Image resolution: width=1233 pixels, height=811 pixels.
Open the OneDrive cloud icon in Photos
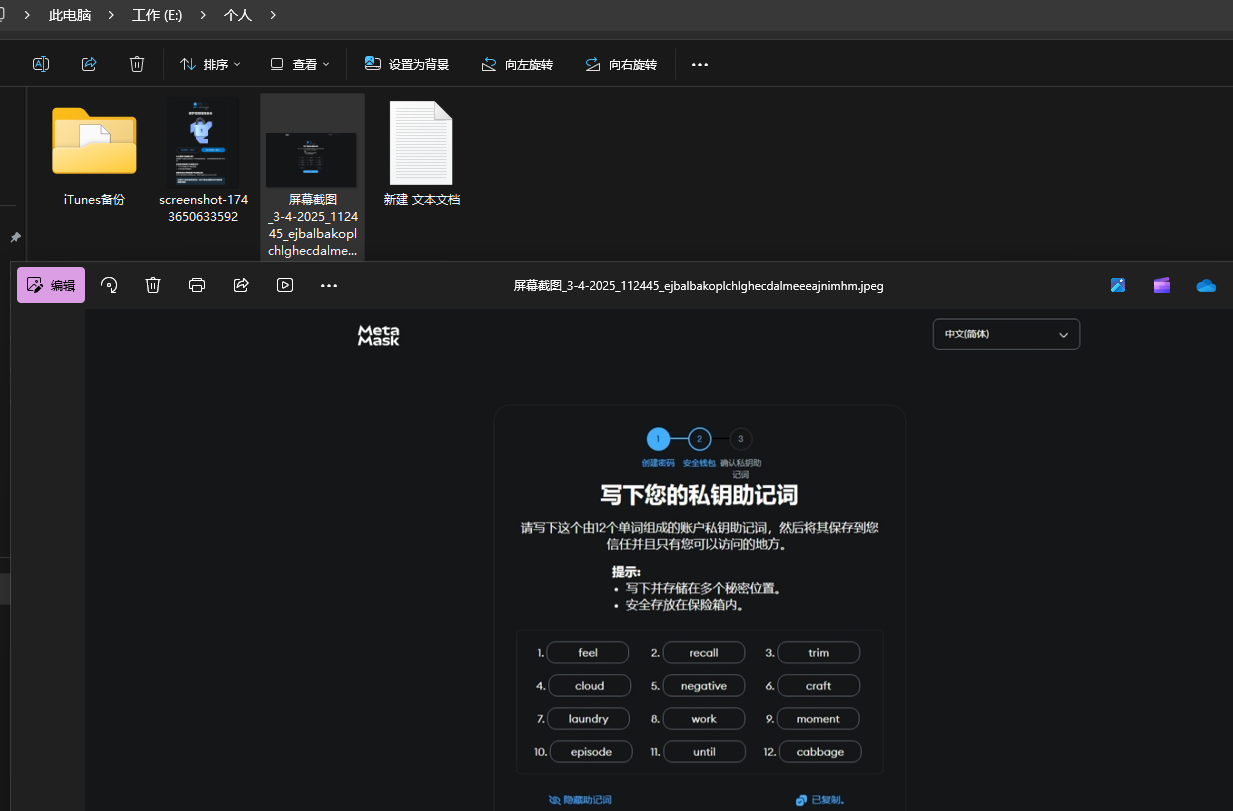point(1206,285)
